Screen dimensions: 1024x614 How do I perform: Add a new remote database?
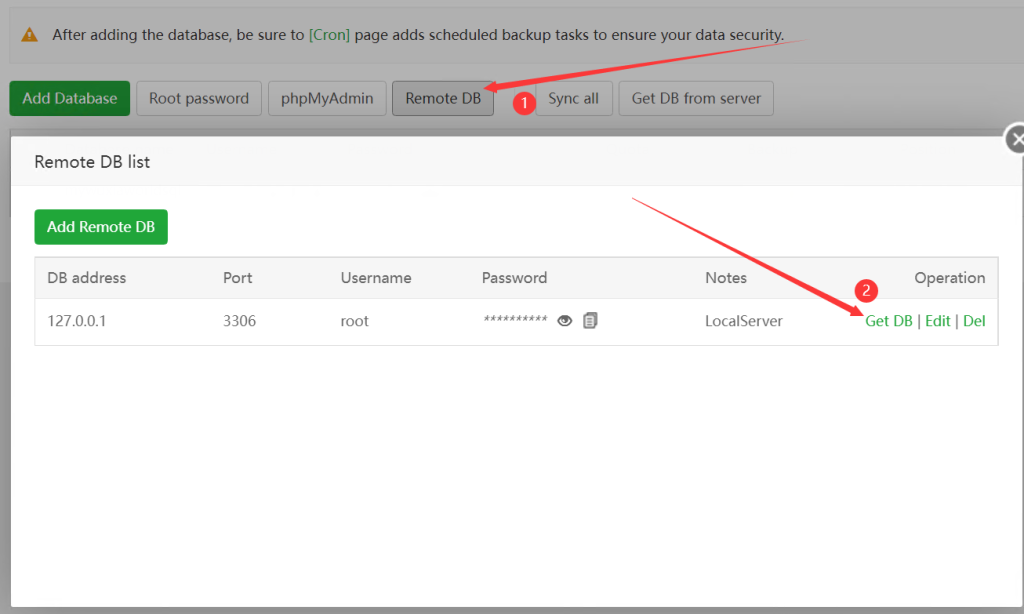point(101,227)
